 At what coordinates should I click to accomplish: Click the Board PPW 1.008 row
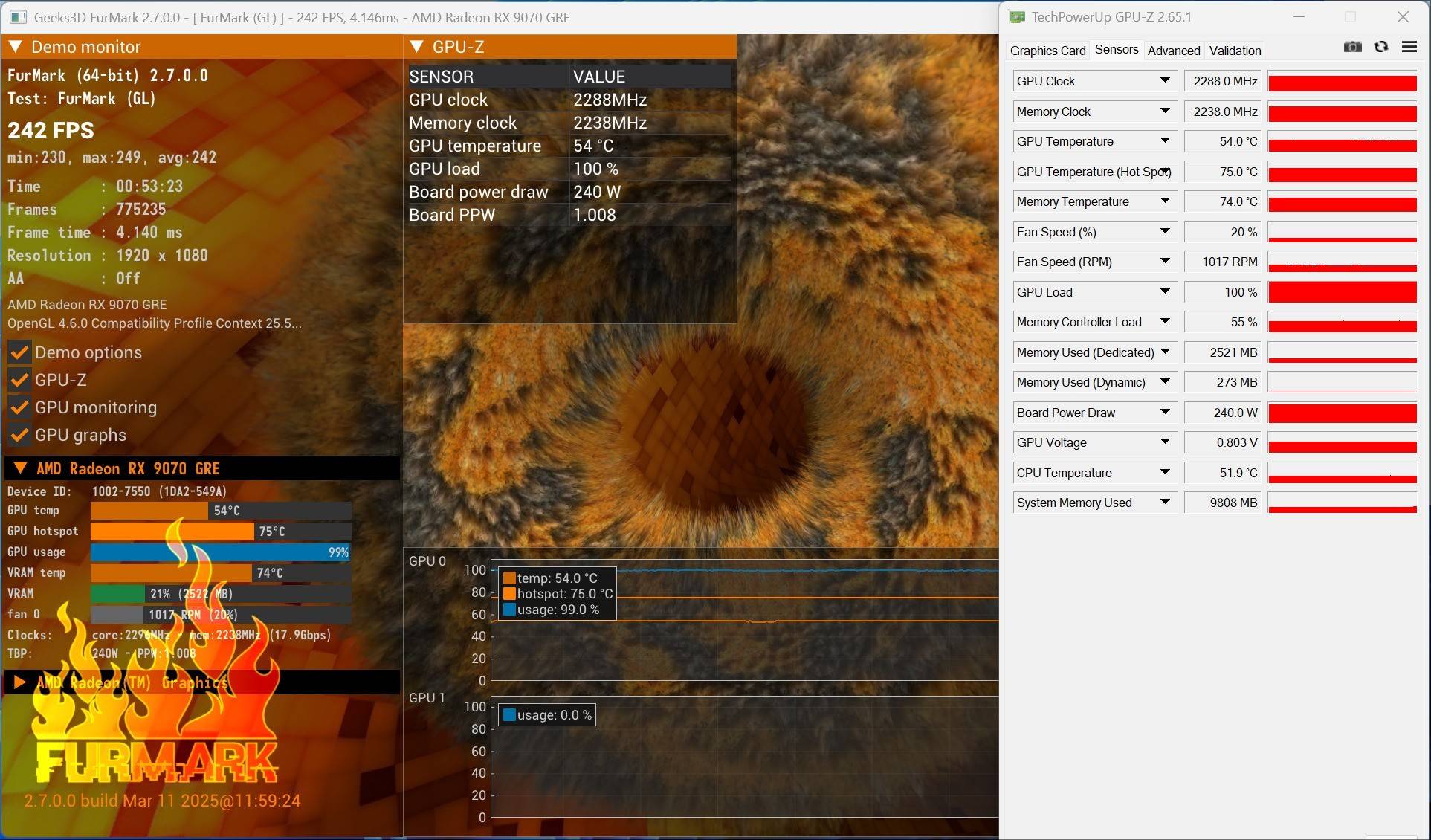[x=570, y=215]
